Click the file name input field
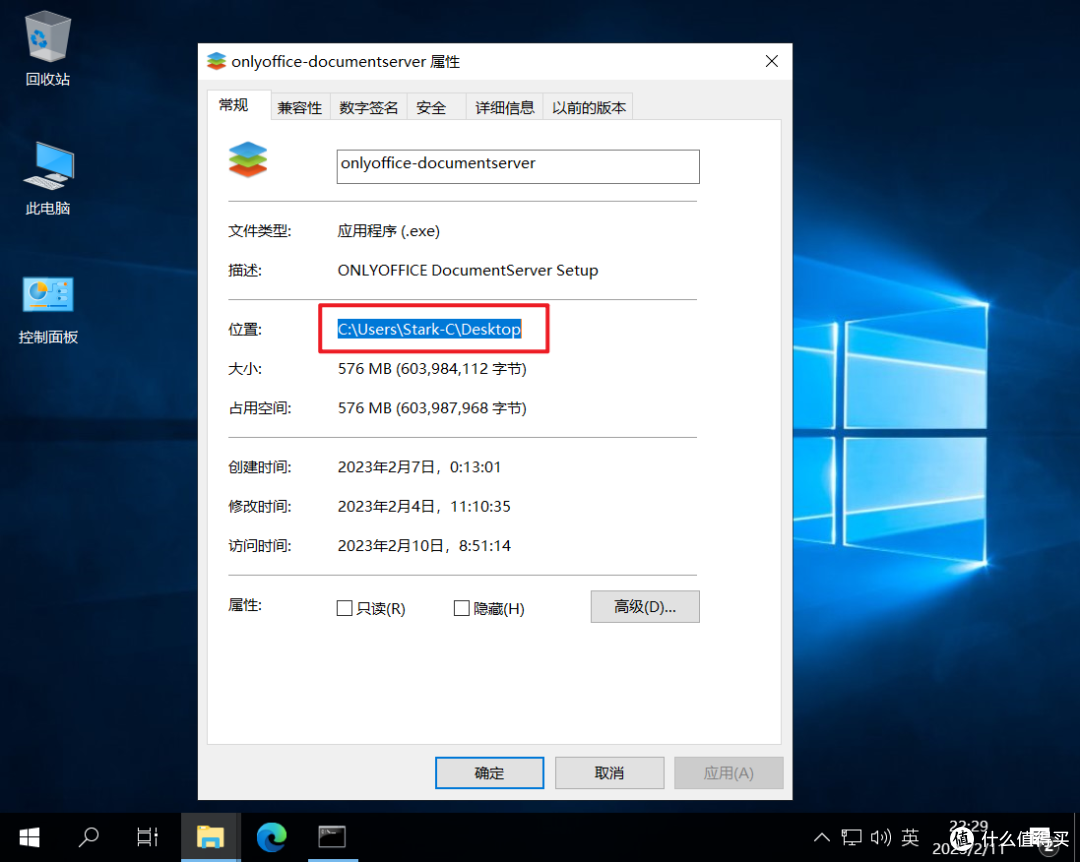Image resolution: width=1080 pixels, height=862 pixels. pyautogui.click(x=518, y=166)
